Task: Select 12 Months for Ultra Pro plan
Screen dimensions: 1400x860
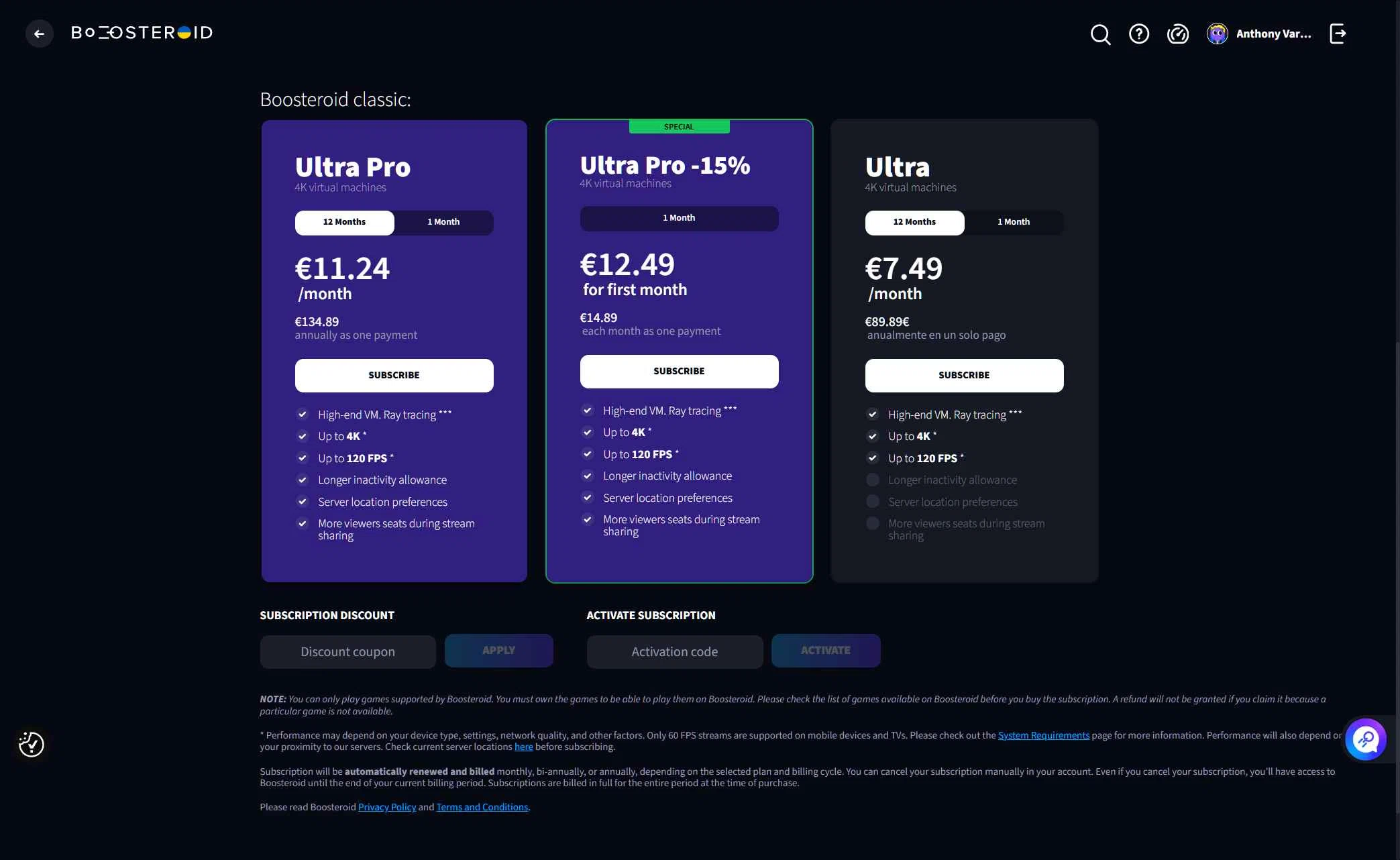Action: tap(344, 222)
